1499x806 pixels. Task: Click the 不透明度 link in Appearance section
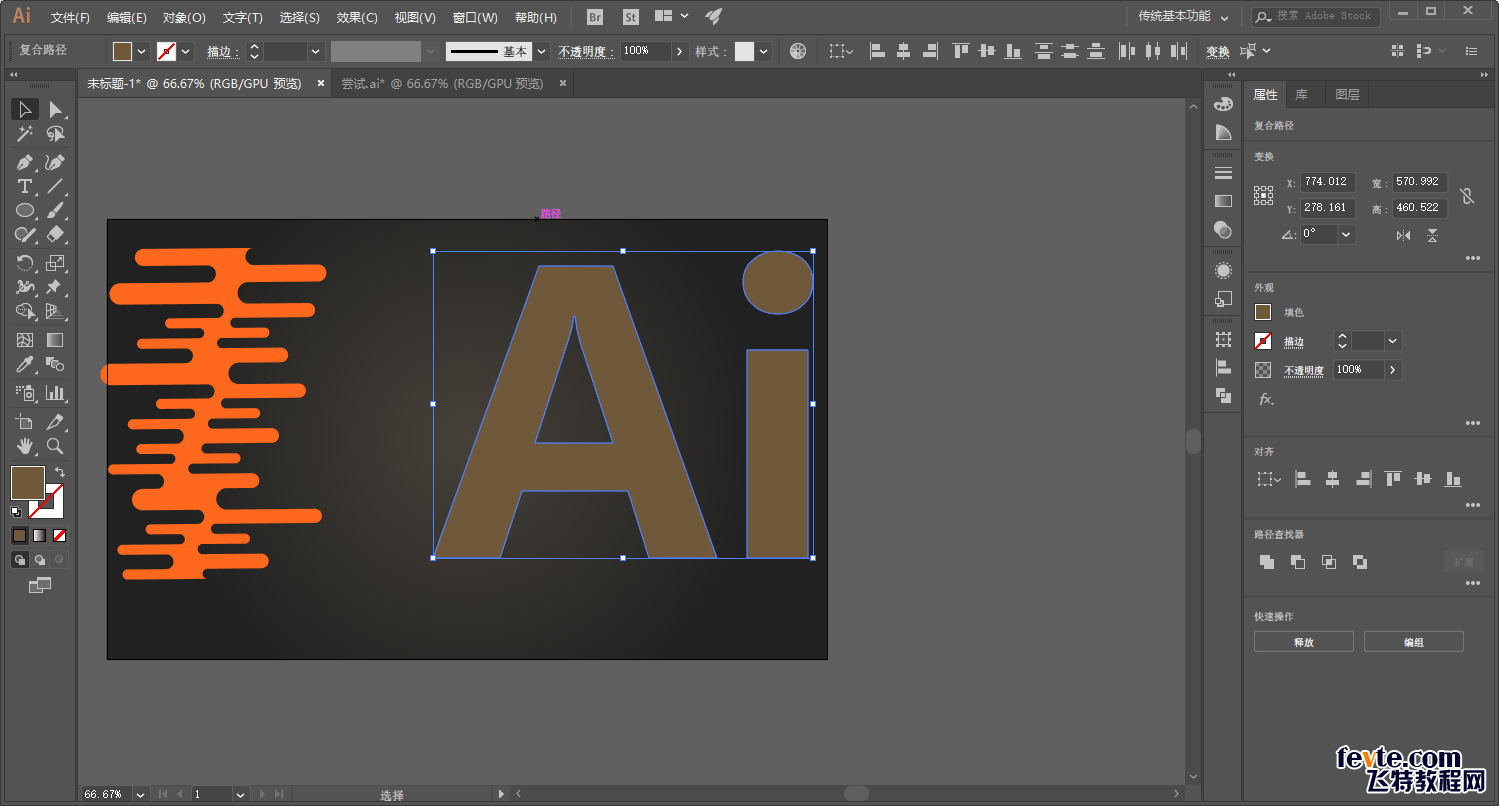coord(1304,370)
